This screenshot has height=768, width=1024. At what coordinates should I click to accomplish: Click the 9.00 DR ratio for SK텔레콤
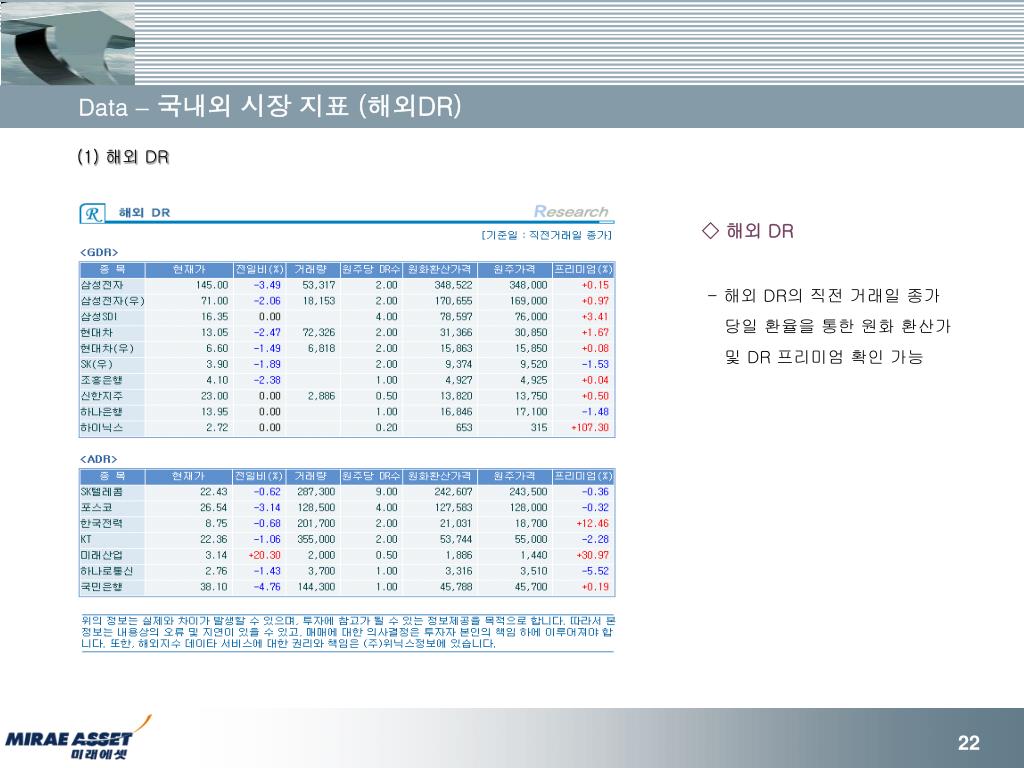[x=387, y=492]
